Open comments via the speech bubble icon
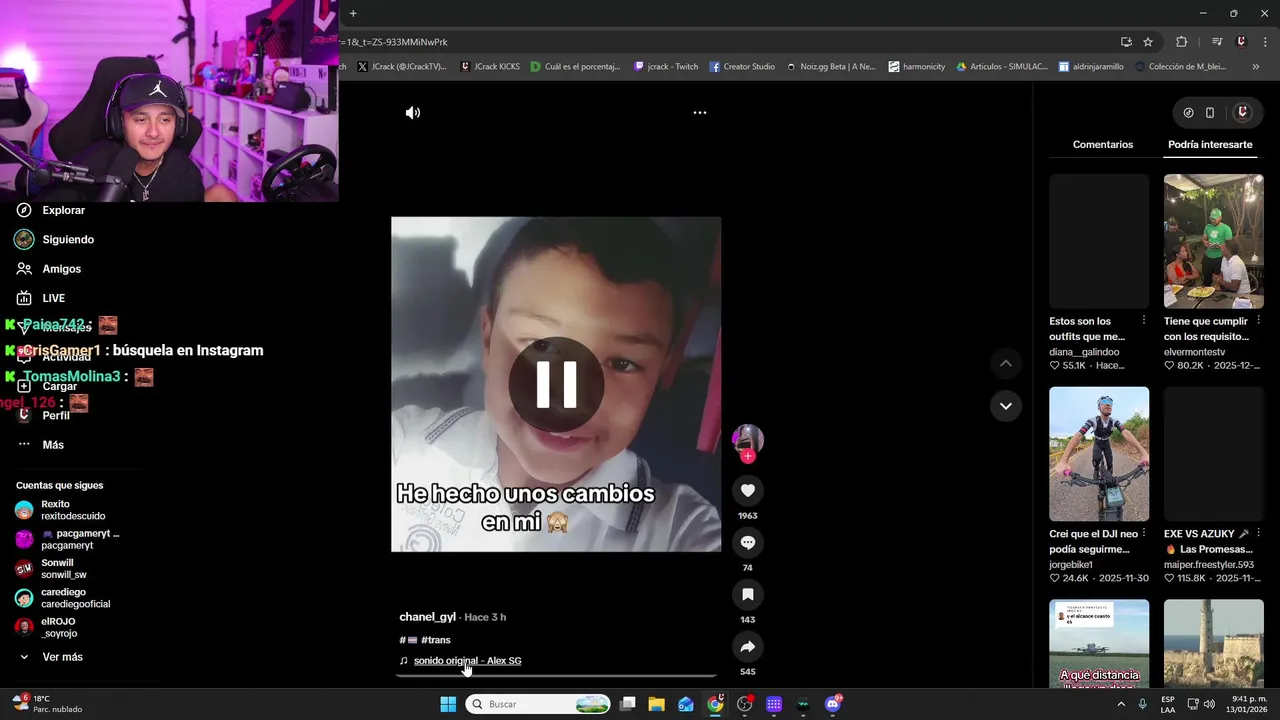Screen dimensions: 1280x720 [747, 542]
